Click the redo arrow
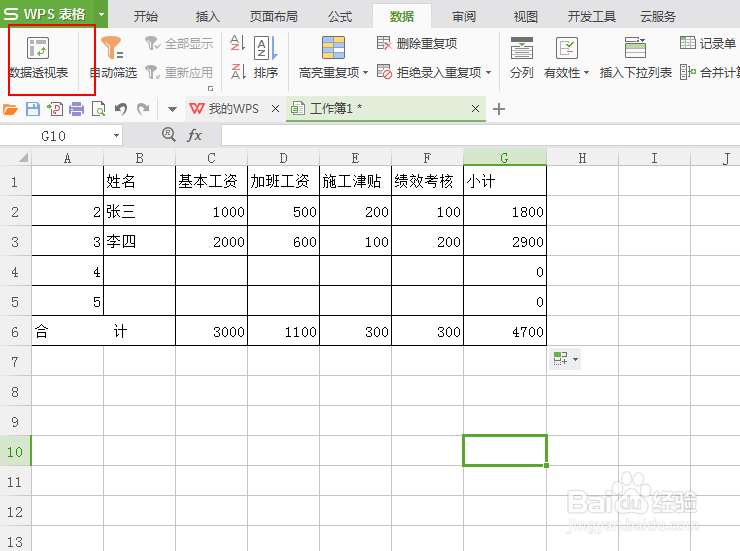The height and width of the screenshot is (551, 740). (x=143, y=109)
